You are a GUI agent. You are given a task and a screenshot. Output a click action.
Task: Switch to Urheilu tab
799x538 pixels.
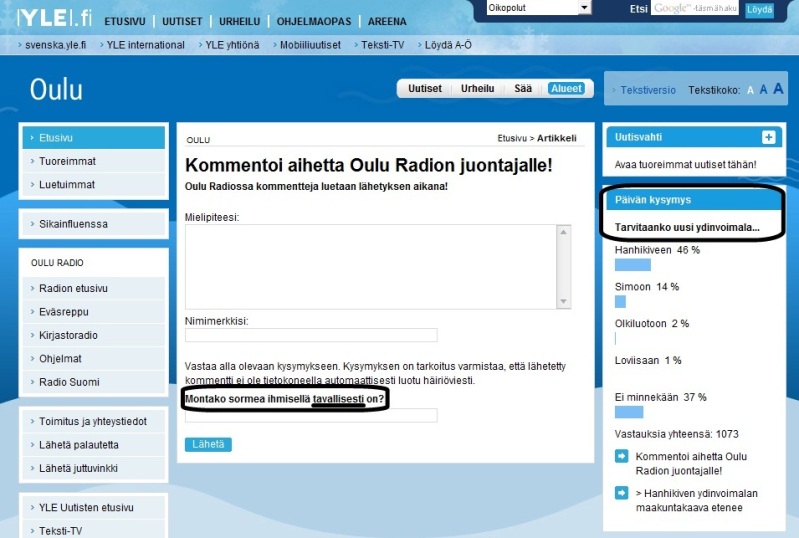(477, 88)
